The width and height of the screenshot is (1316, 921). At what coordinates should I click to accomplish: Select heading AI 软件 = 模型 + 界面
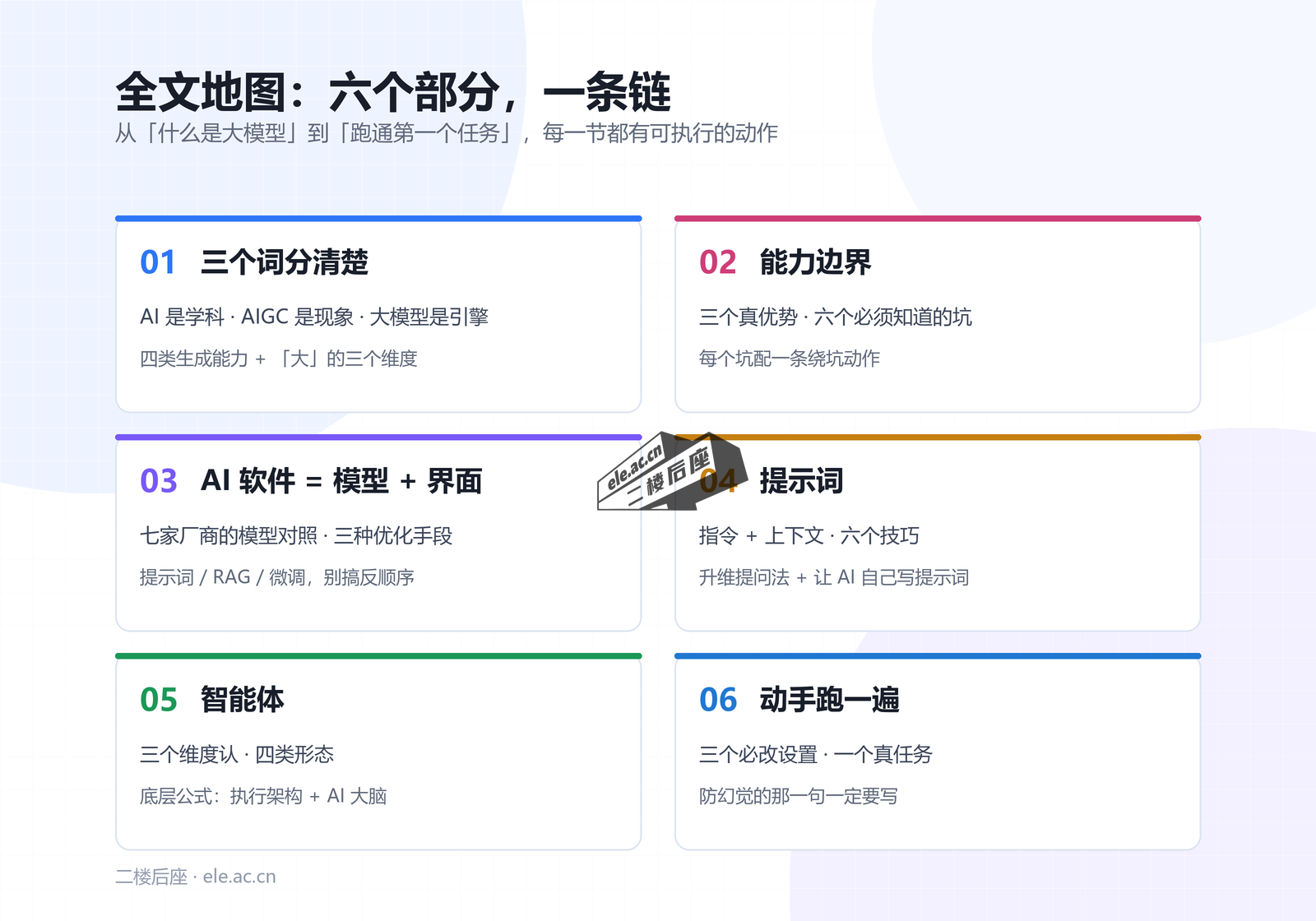[341, 481]
